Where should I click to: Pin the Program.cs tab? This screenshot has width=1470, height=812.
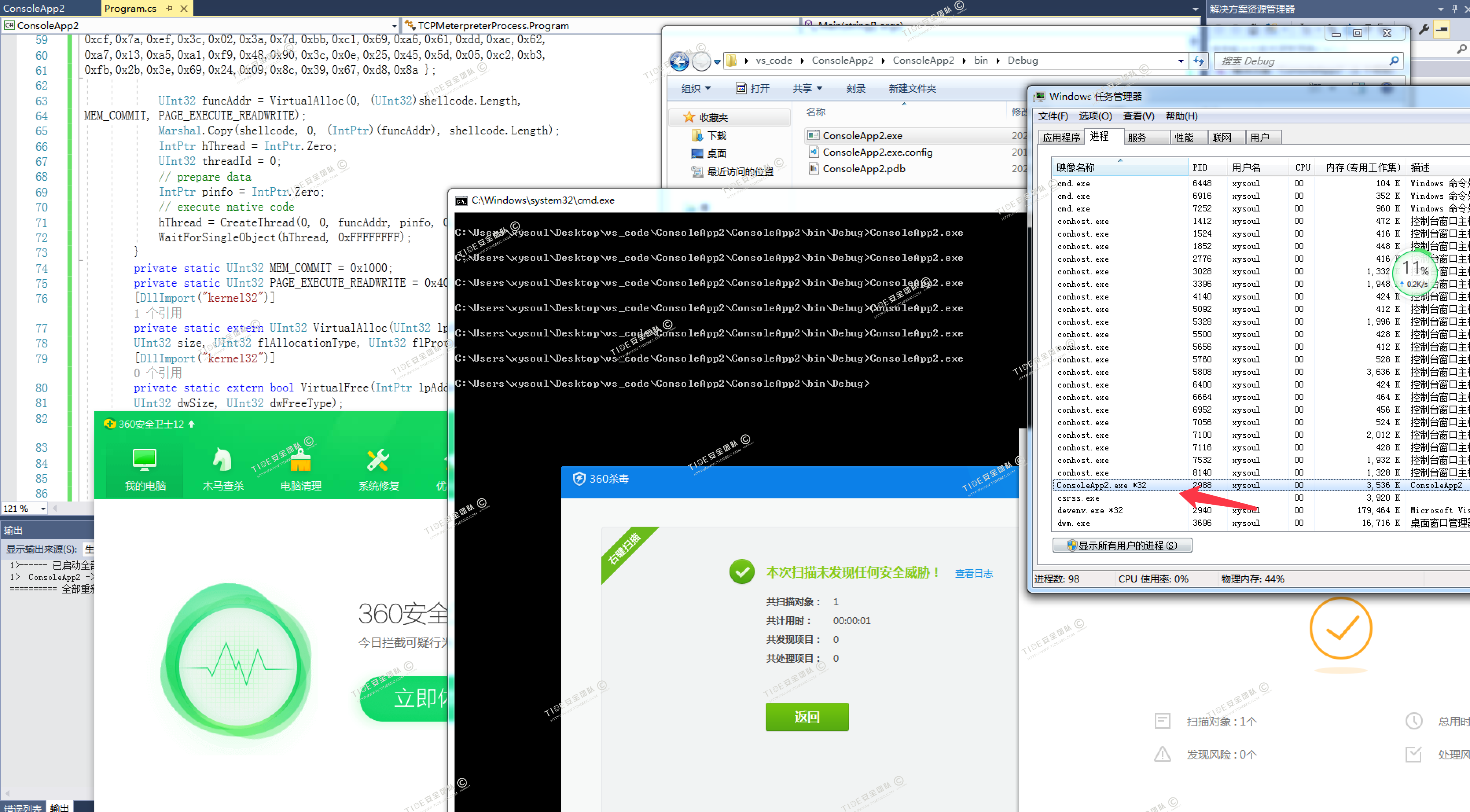169,9
